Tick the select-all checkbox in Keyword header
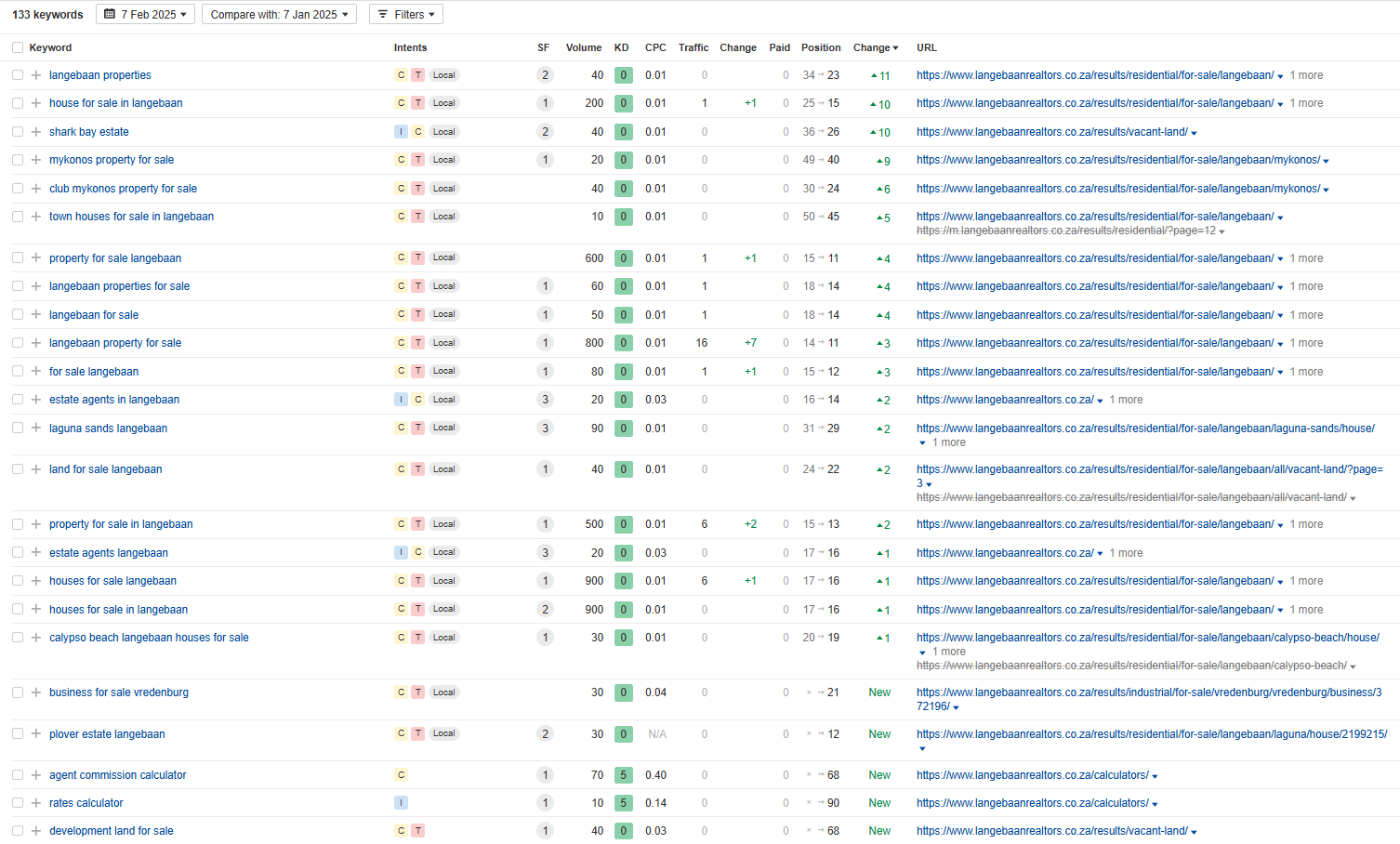Viewport: 1400px width, 844px height. pos(18,47)
